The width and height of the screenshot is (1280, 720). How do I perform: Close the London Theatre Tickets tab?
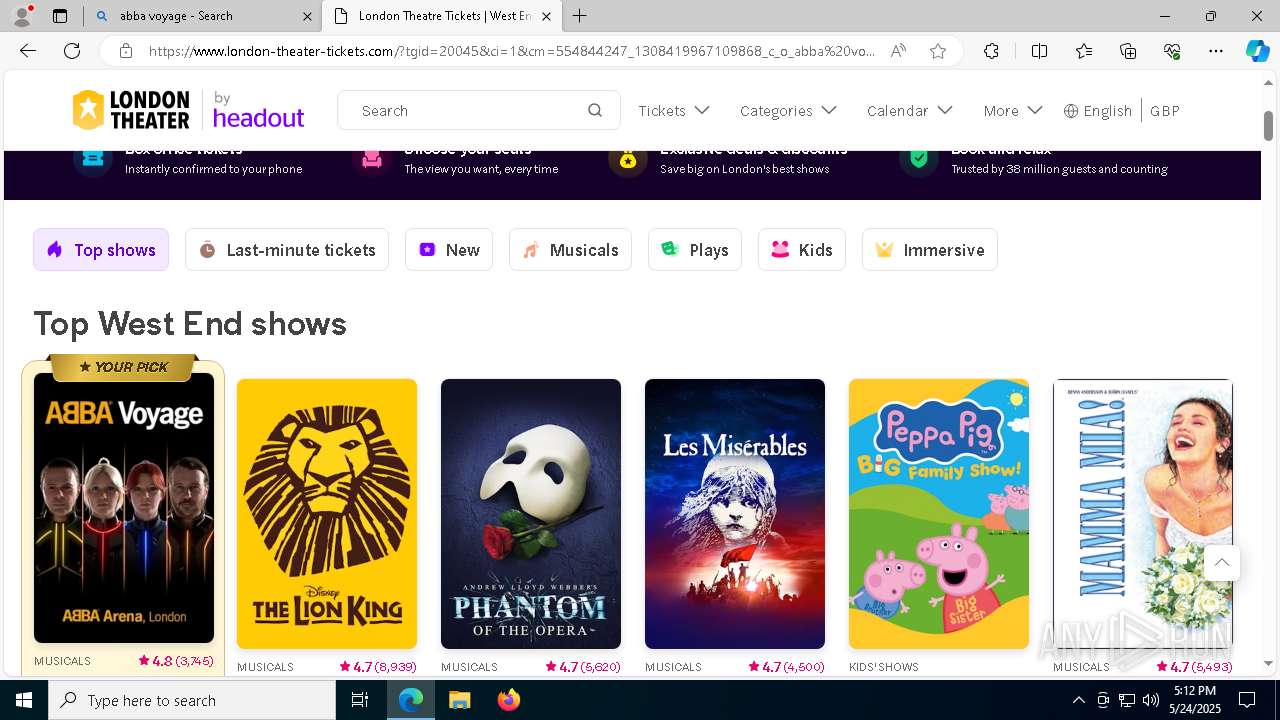[546, 16]
